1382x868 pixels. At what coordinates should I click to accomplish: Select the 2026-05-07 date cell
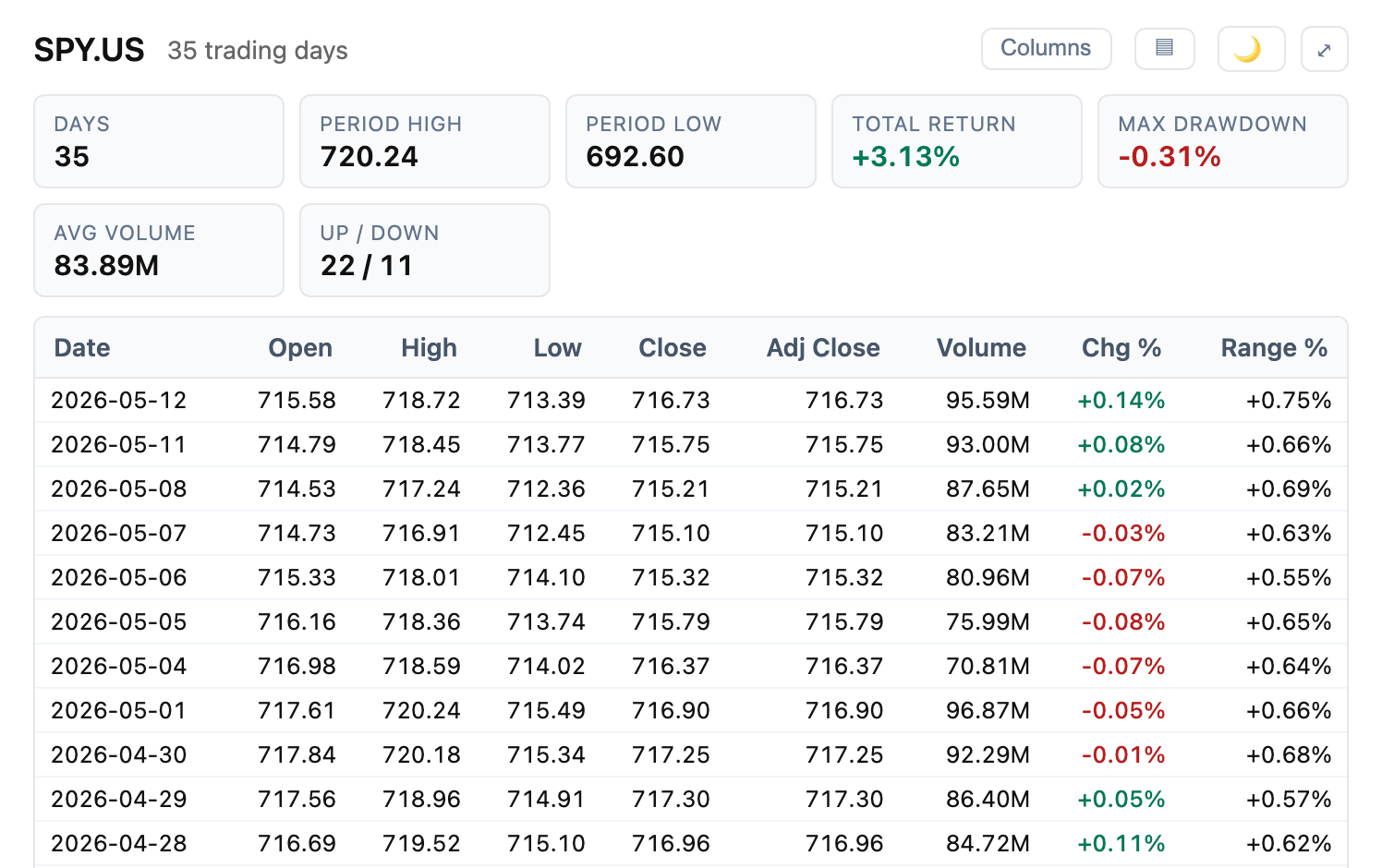[118, 533]
